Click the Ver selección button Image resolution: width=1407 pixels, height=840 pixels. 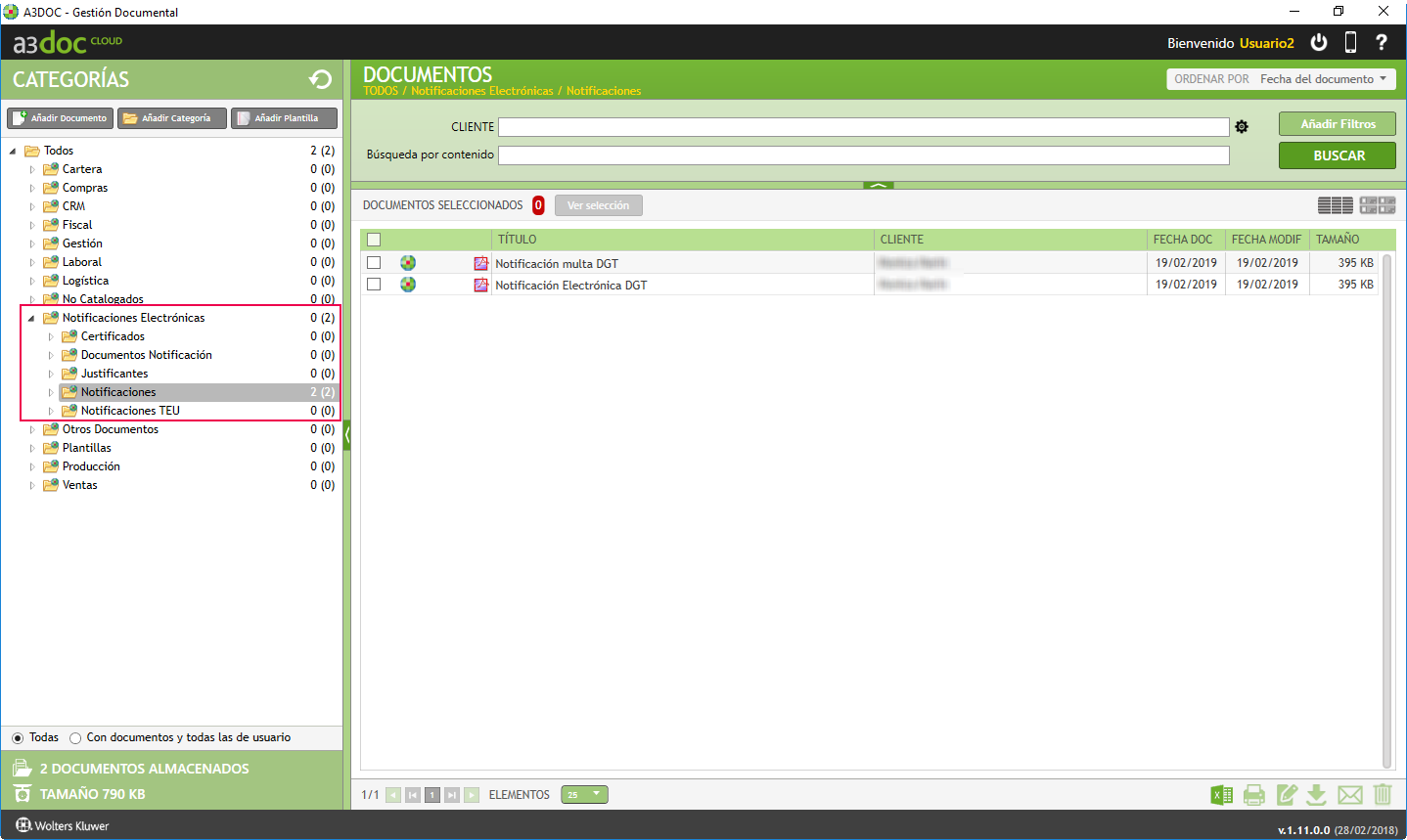tap(599, 205)
